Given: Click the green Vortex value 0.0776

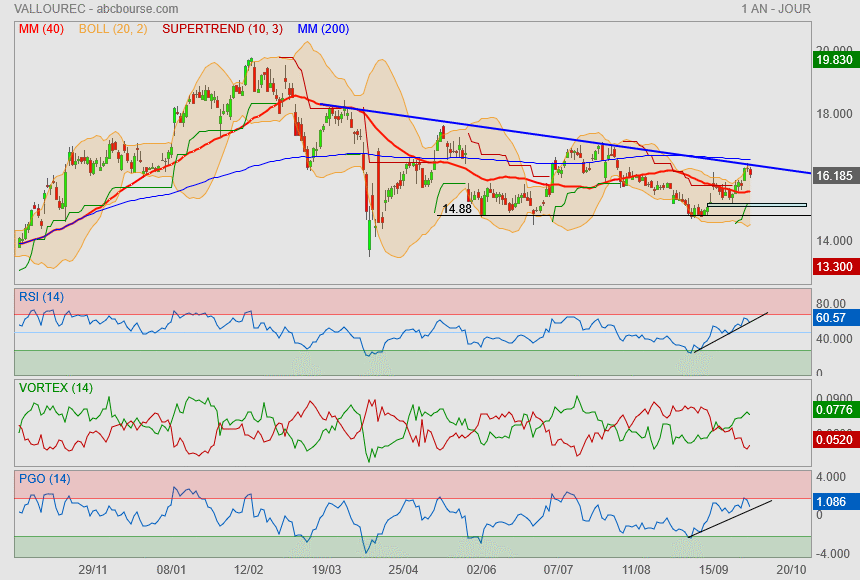Looking at the screenshot, I should coord(833,410).
